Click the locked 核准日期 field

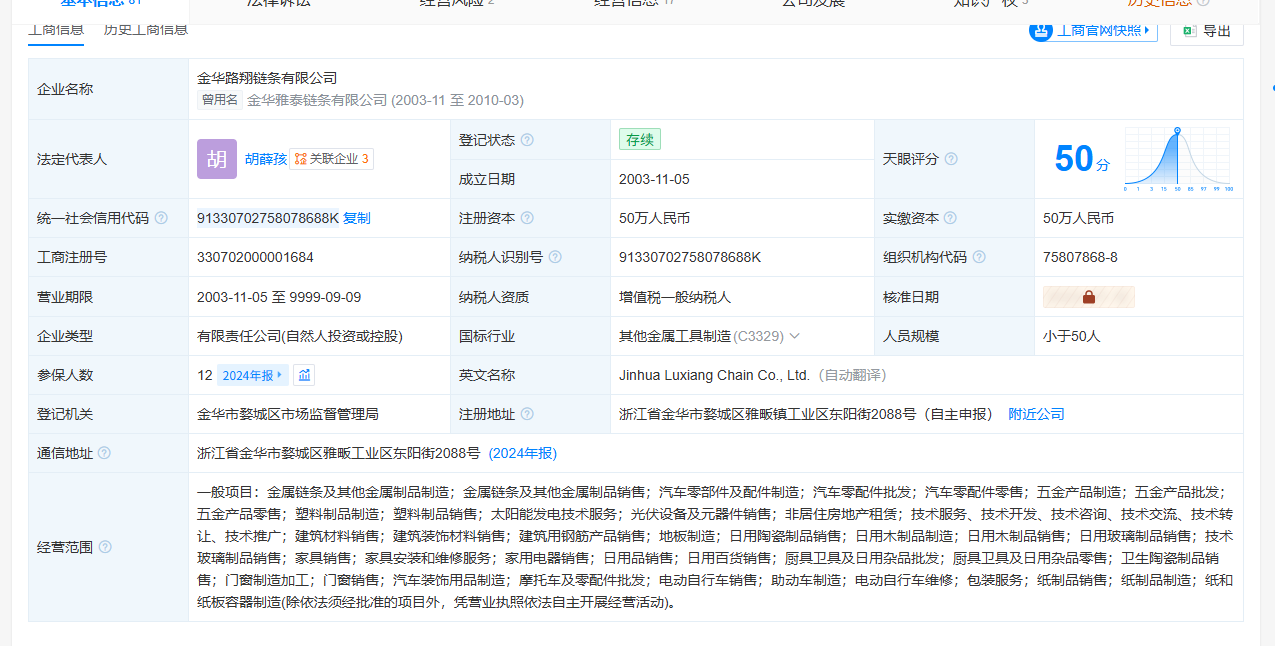pyautogui.click(x=1088, y=297)
